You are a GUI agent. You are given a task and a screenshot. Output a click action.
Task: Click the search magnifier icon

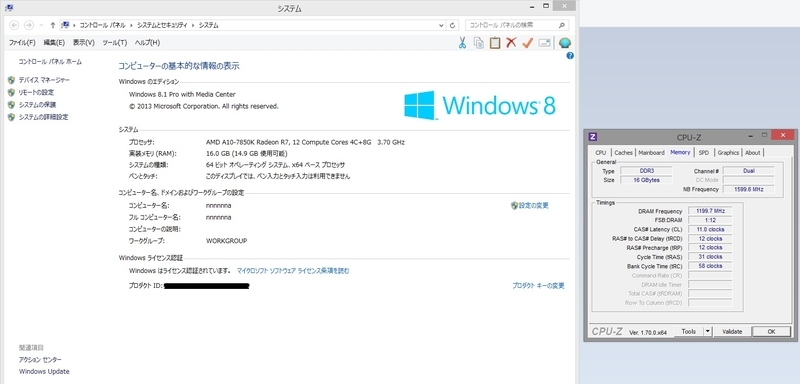tap(562, 24)
